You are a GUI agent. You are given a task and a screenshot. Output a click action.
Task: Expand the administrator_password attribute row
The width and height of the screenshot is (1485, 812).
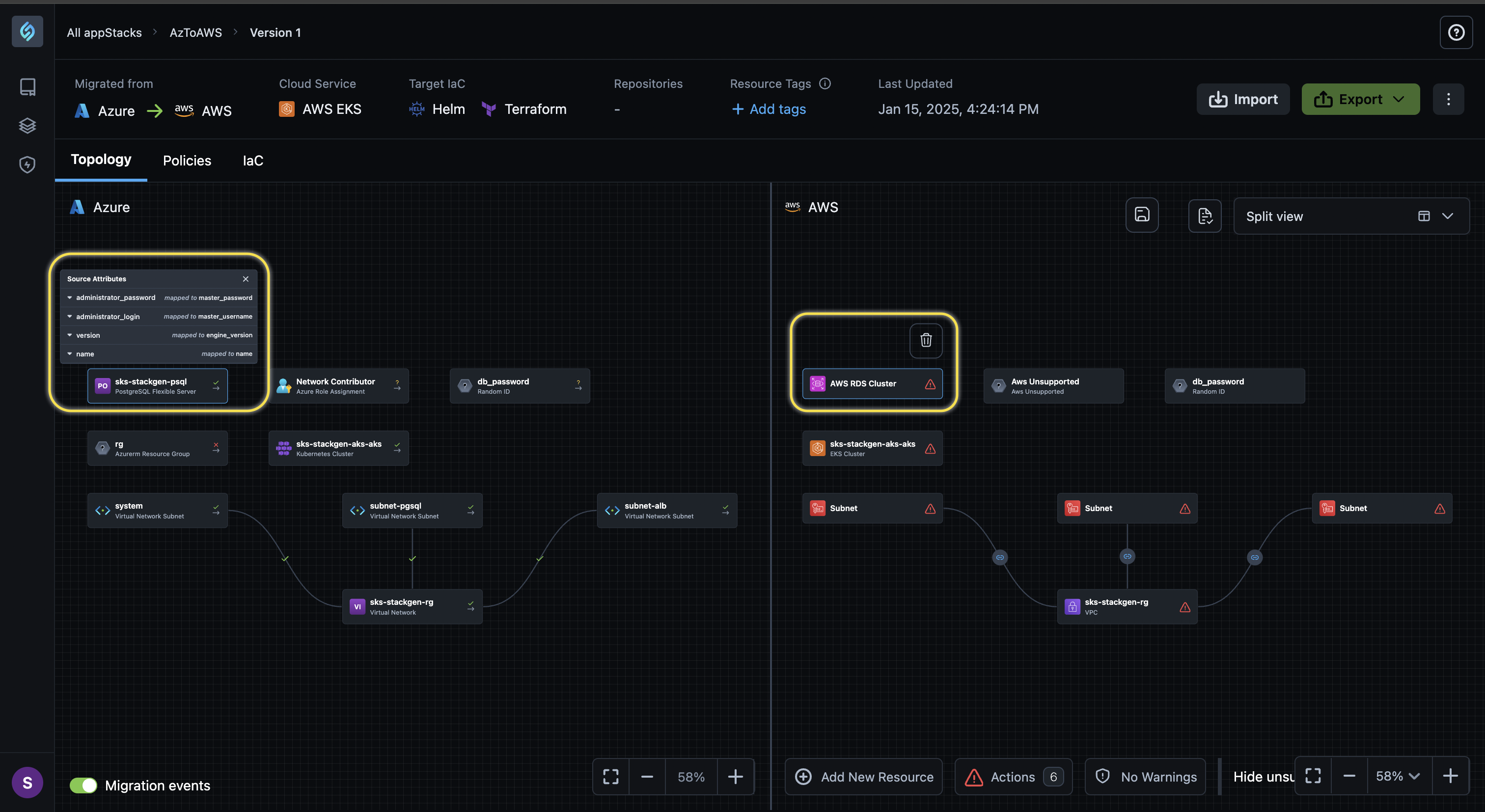159,298
